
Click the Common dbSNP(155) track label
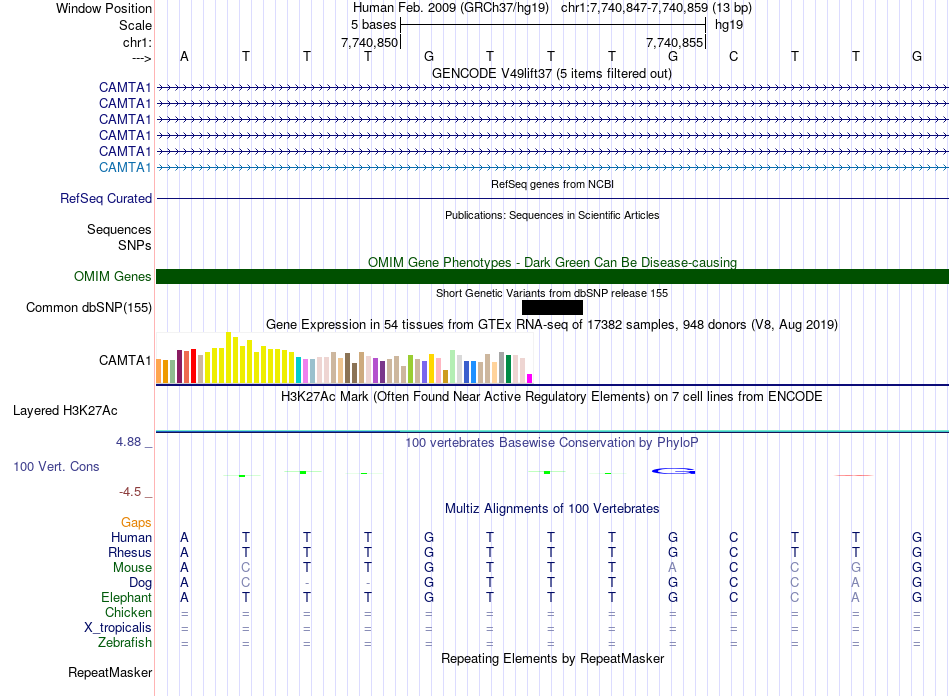89,307
